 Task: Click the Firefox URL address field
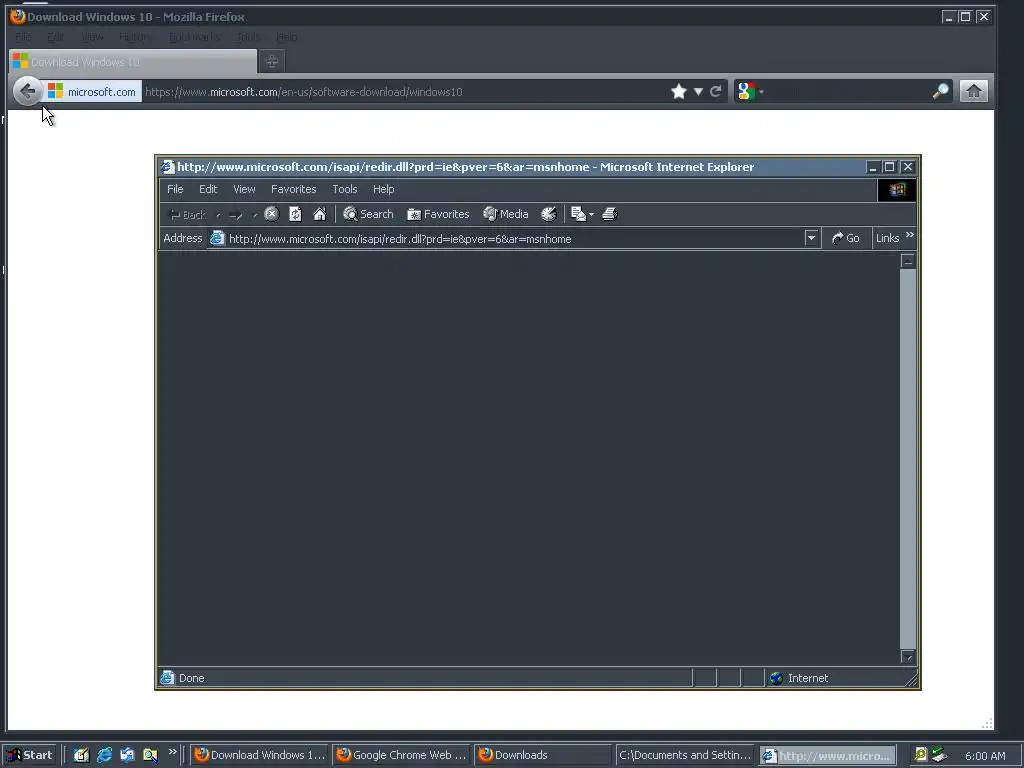[x=404, y=91]
